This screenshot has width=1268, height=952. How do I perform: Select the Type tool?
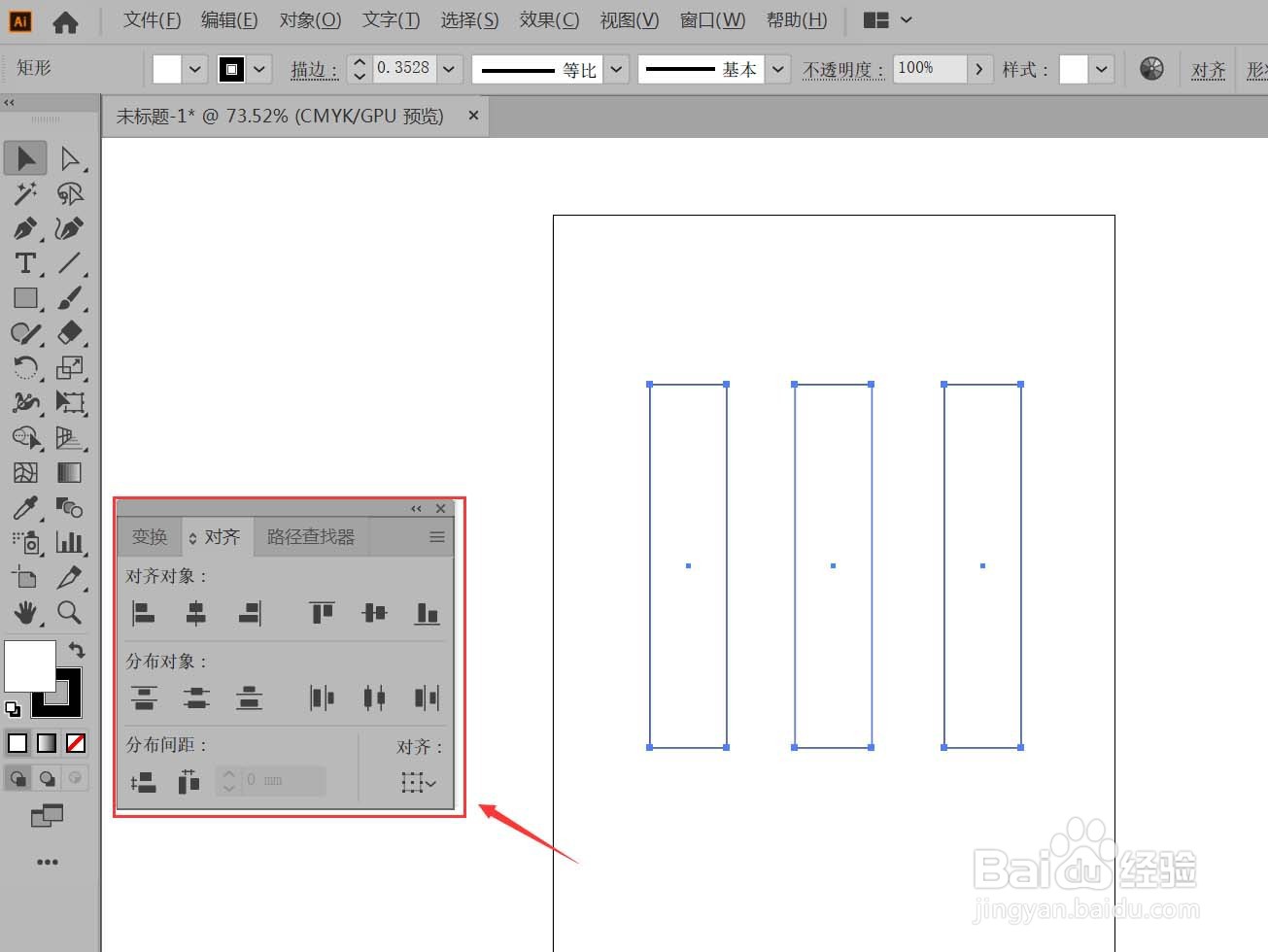pos(25,263)
